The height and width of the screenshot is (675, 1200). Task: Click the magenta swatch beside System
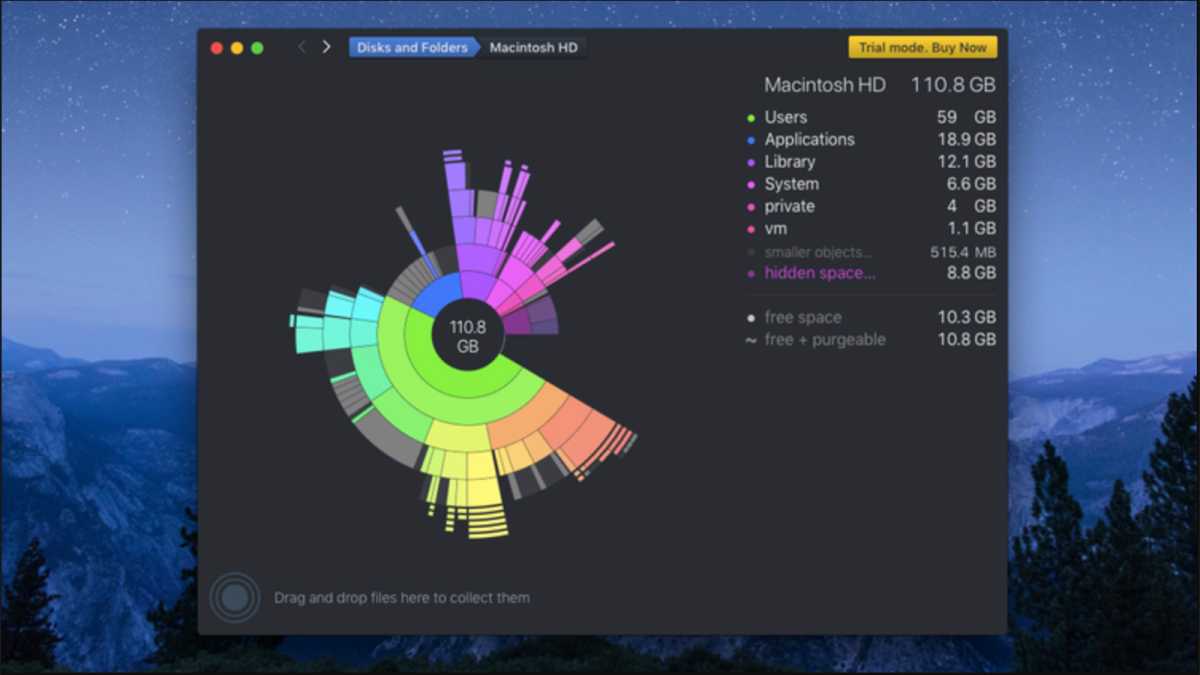point(752,184)
